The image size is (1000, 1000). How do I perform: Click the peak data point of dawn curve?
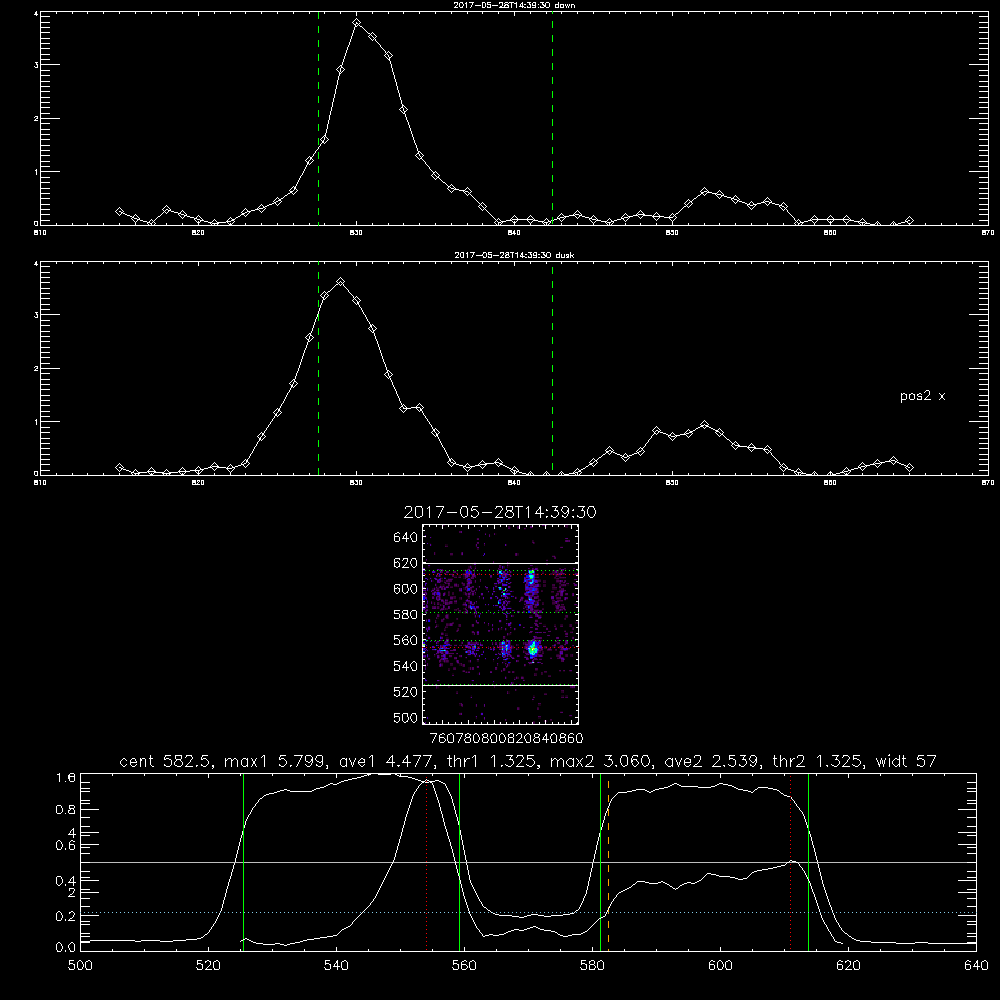[x=357, y=22]
